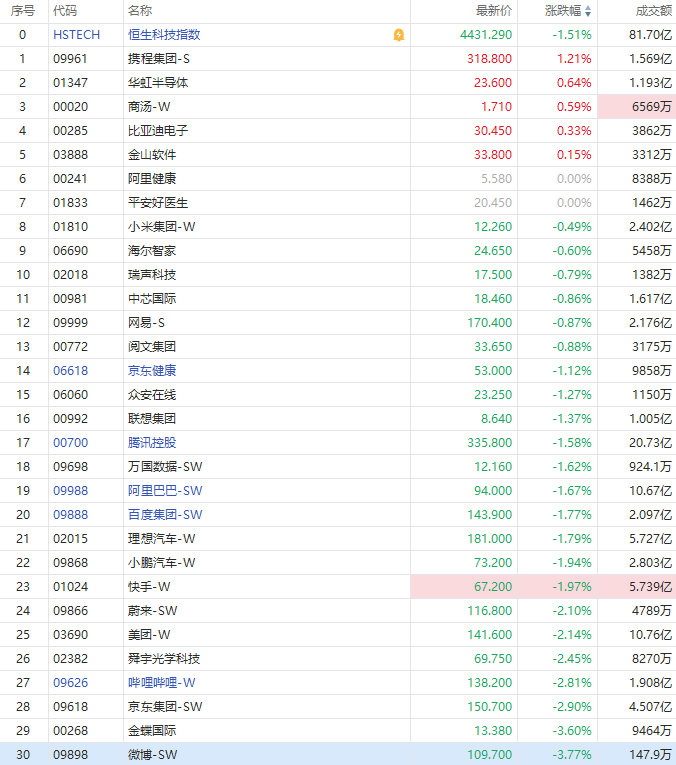Open 百度集团-SW stock link
This screenshot has width=676, height=765.
coord(165,515)
